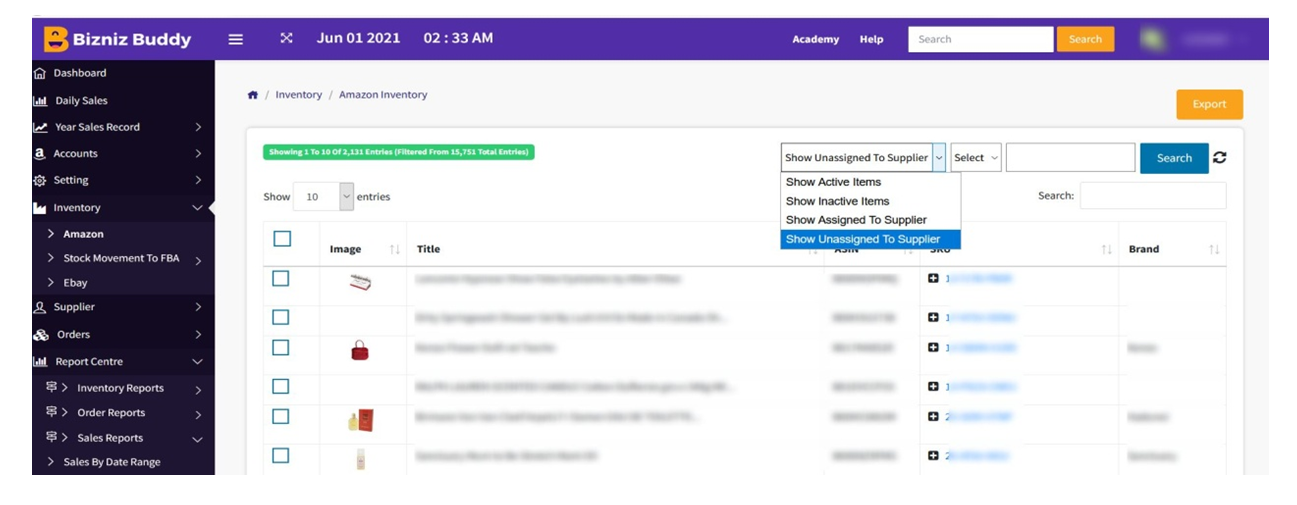This screenshot has height=505, width=1297.
Task: Select Show Assigned To Supplier option
Action: point(870,220)
